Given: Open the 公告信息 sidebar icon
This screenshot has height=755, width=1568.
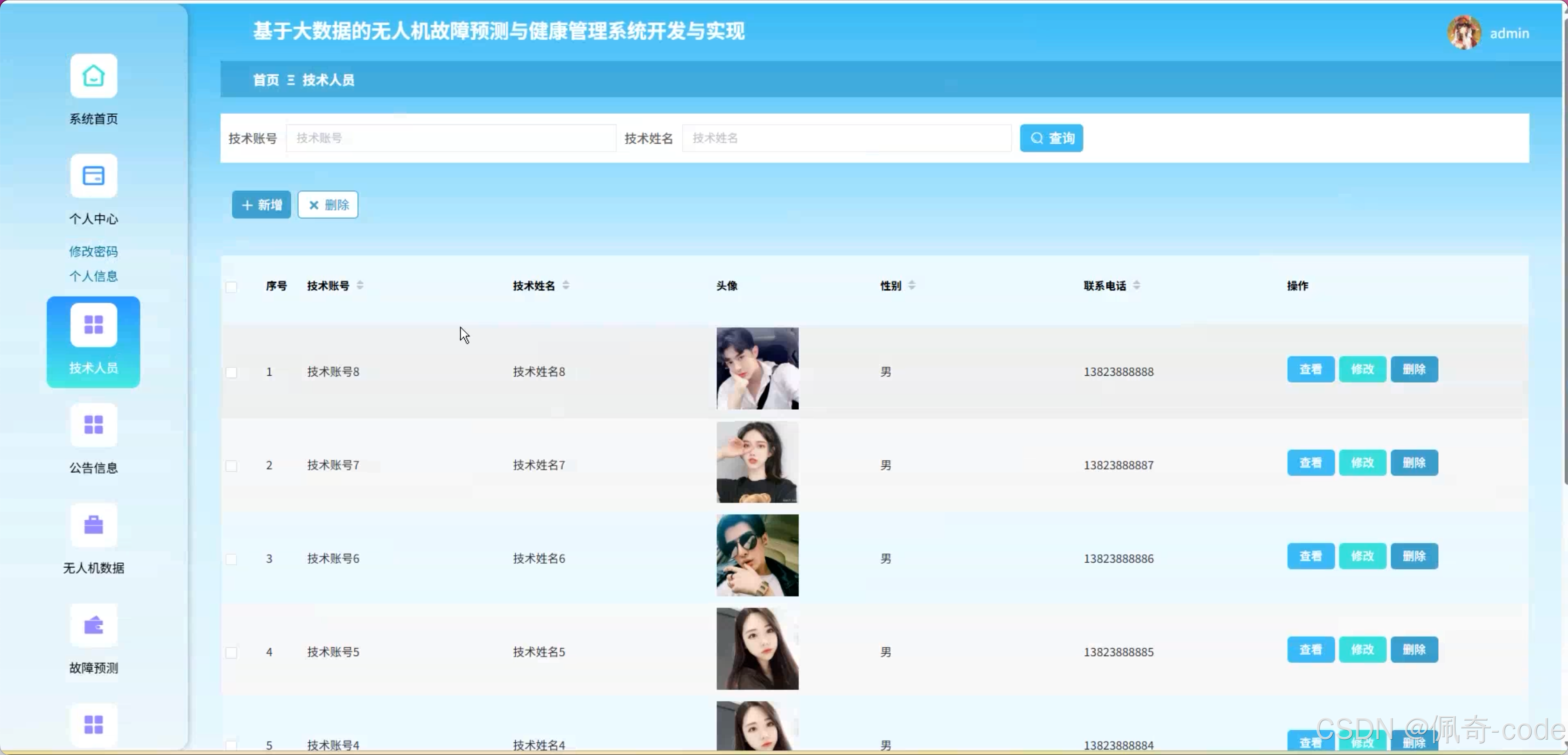Looking at the screenshot, I should click(93, 424).
